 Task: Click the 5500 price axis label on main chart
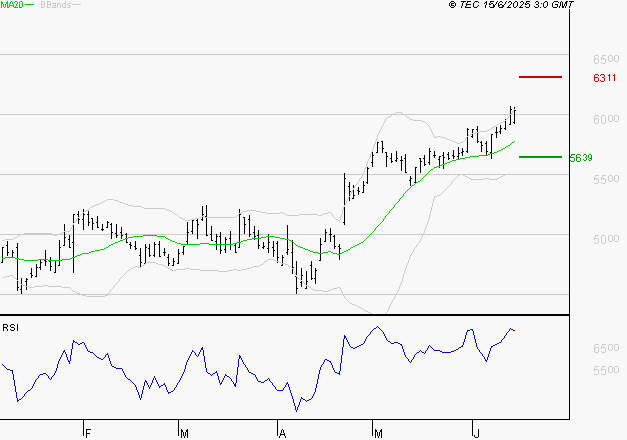pyautogui.click(x=604, y=179)
